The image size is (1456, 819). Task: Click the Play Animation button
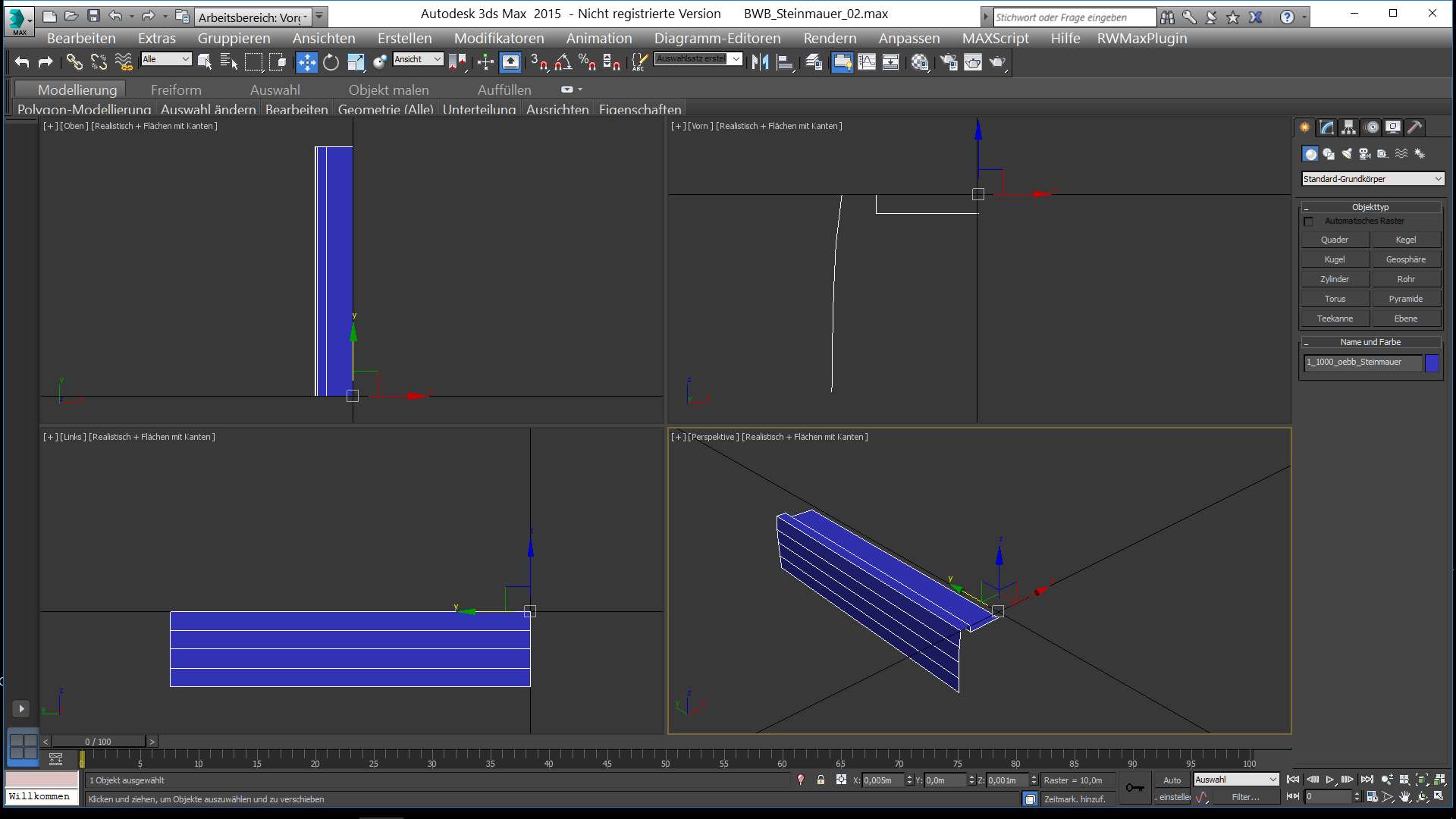pos(1329,780)
